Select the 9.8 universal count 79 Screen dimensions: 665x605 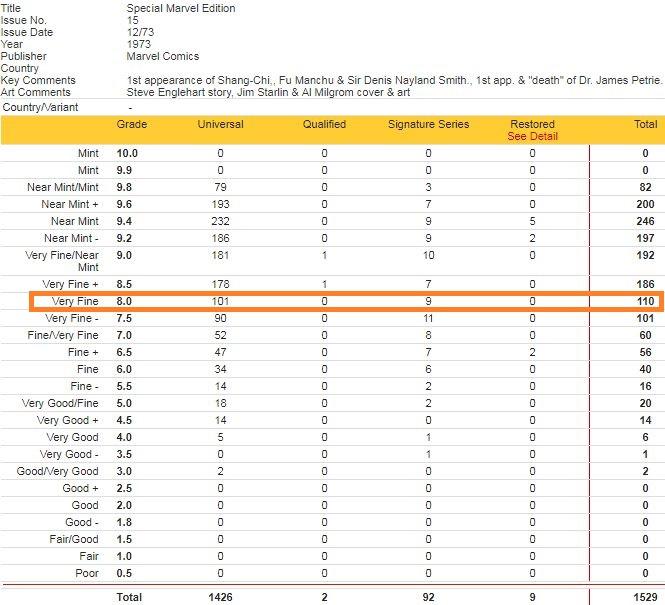221,187
